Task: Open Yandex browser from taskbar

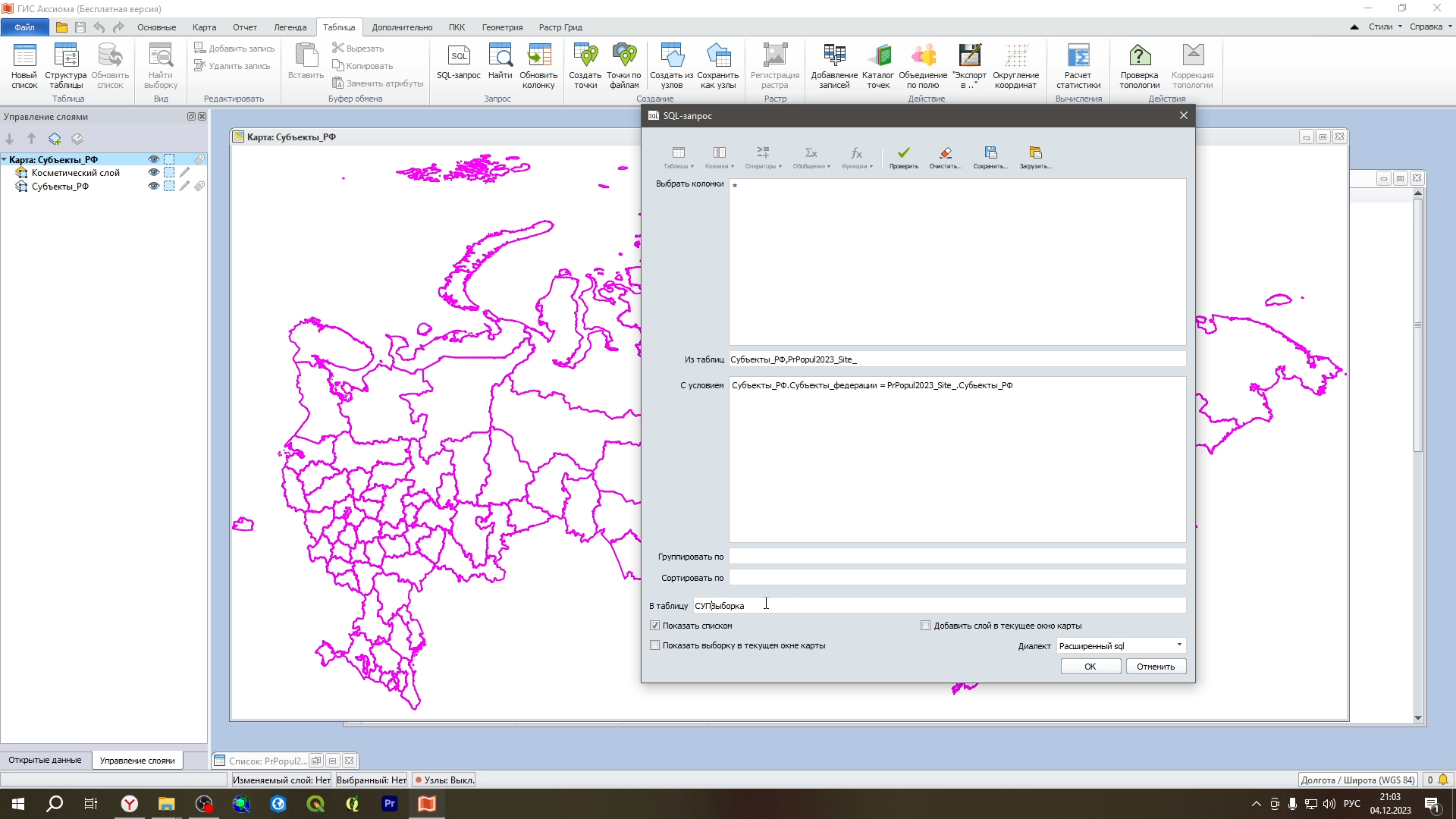Action: (130, 804)
